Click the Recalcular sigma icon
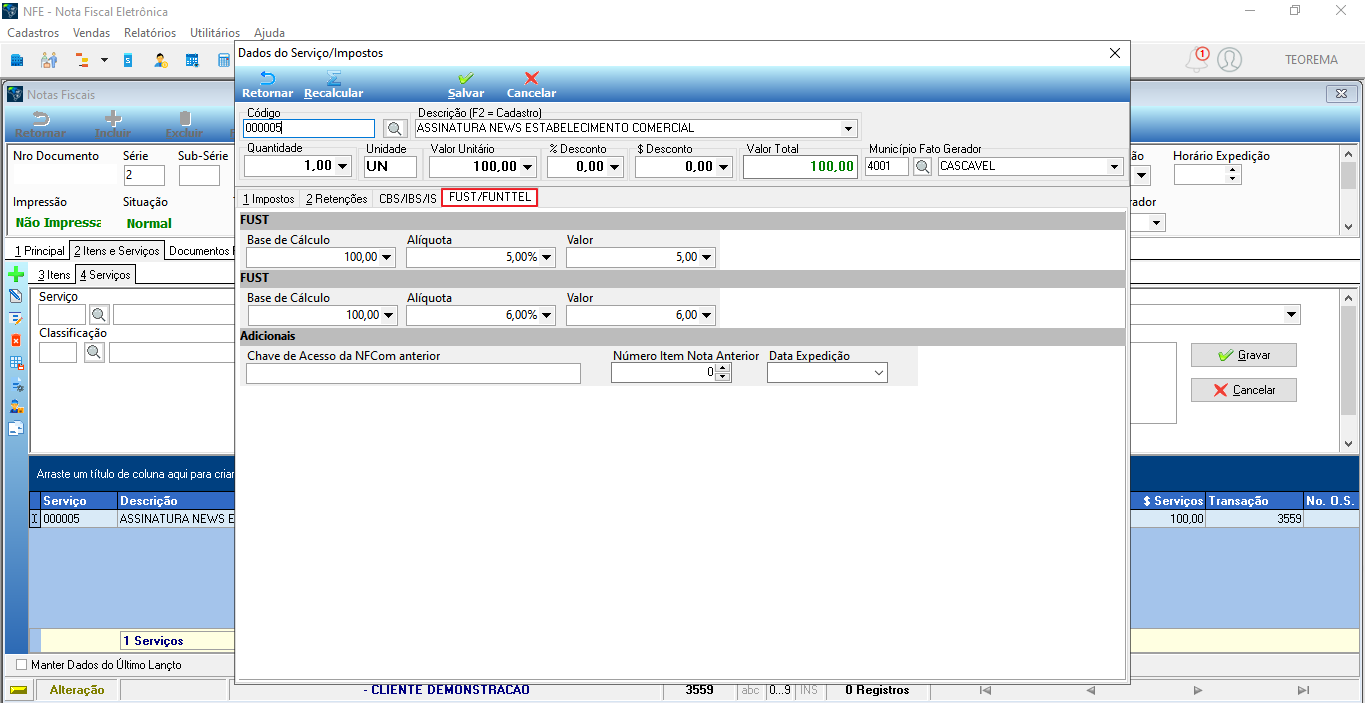The height and width of the screenshot is (703, 1365). pos(333,78)
